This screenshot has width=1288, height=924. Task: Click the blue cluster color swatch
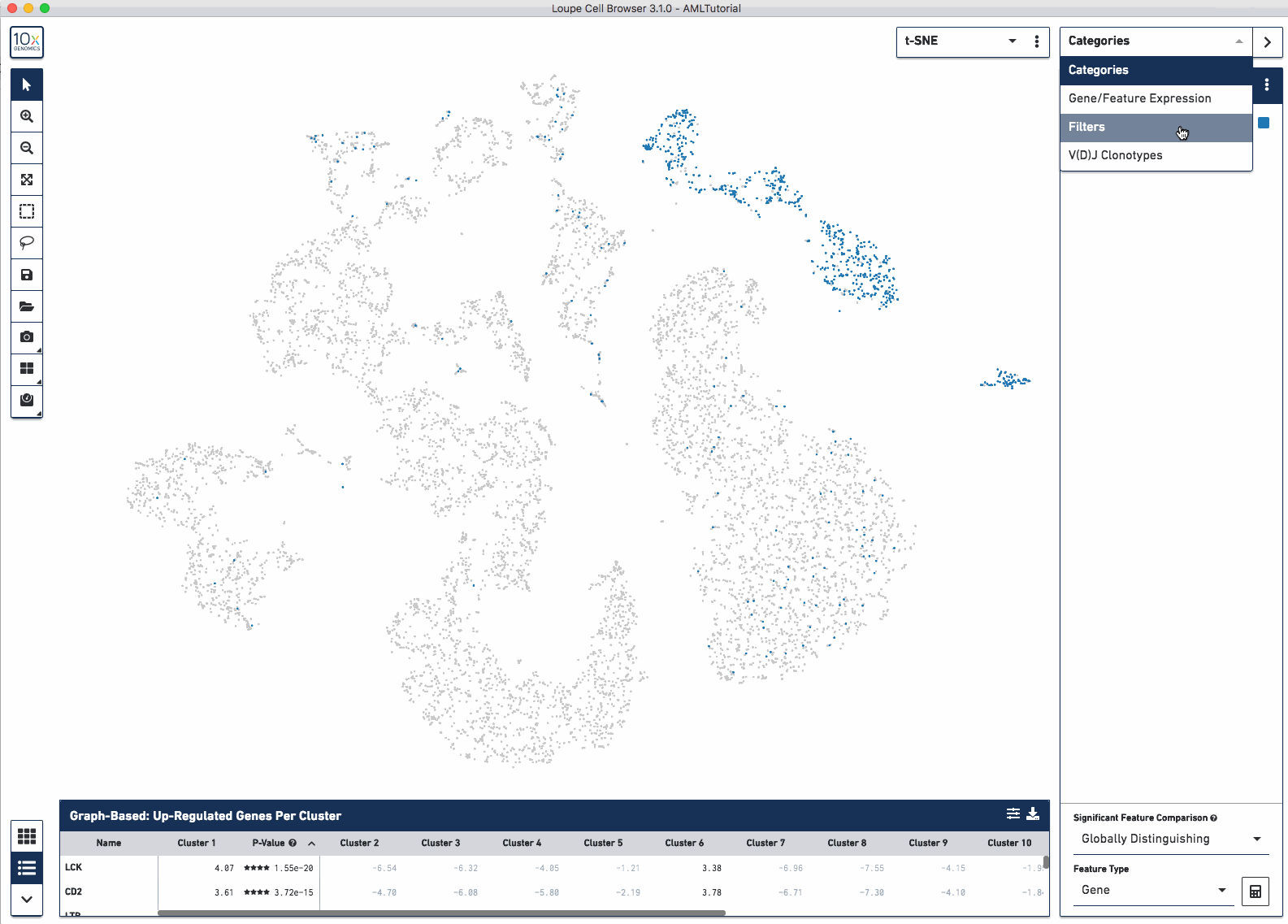(x=1264, y=123)
